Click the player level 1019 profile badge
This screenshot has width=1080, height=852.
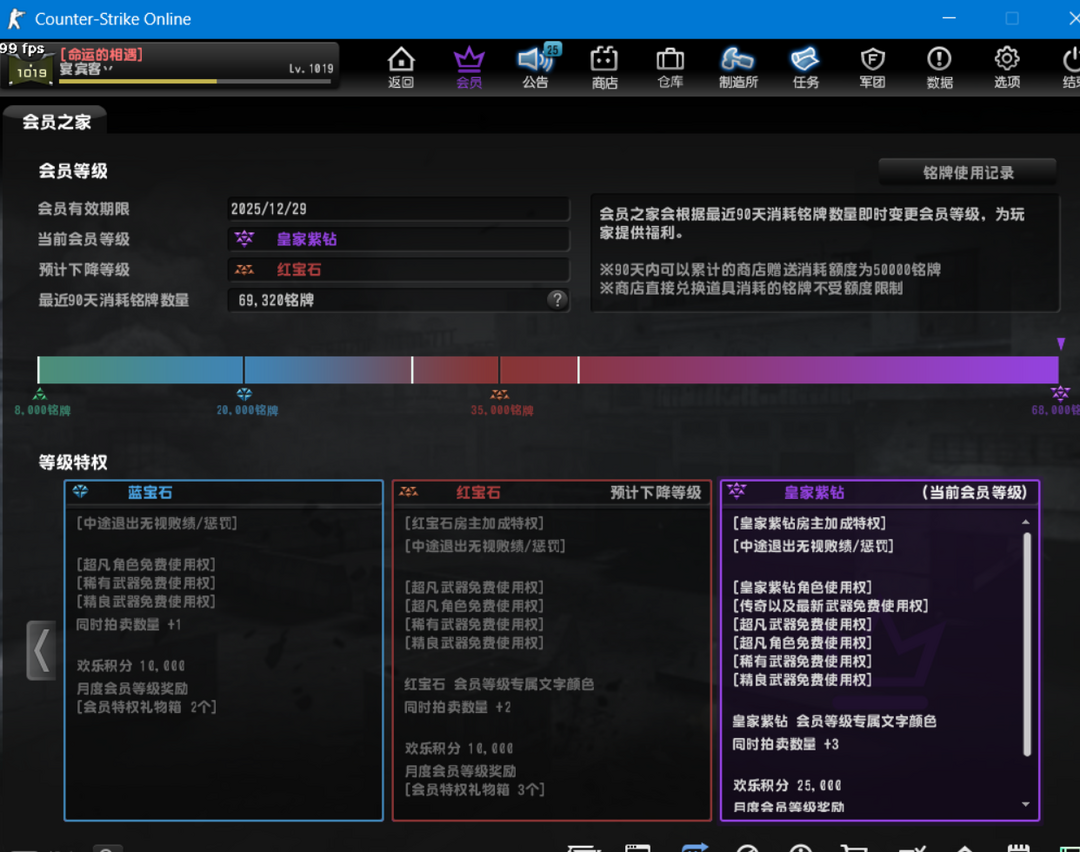point(31,70)
